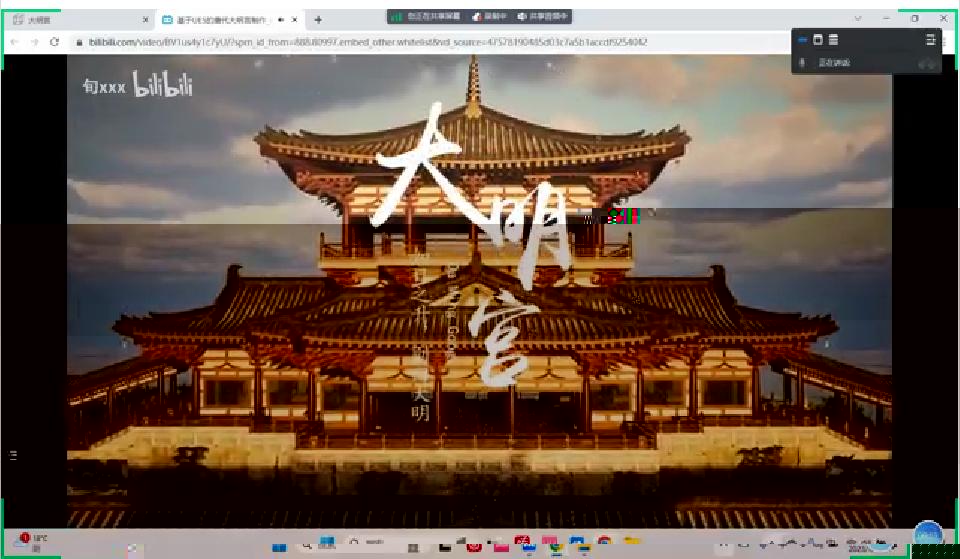Viewport: 960px width, 559px height.
Task: Click the bilibili logo watermark on the video
Action: [x=163, y=84]
